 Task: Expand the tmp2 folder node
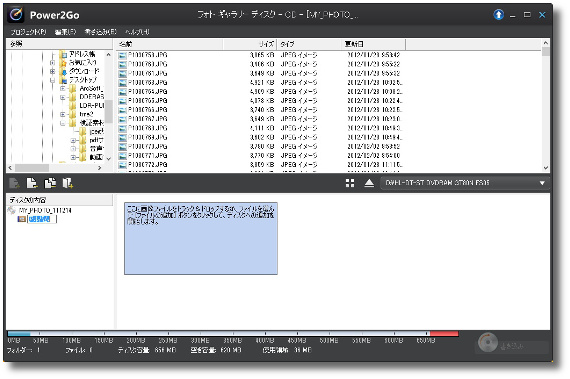point(63,114)
